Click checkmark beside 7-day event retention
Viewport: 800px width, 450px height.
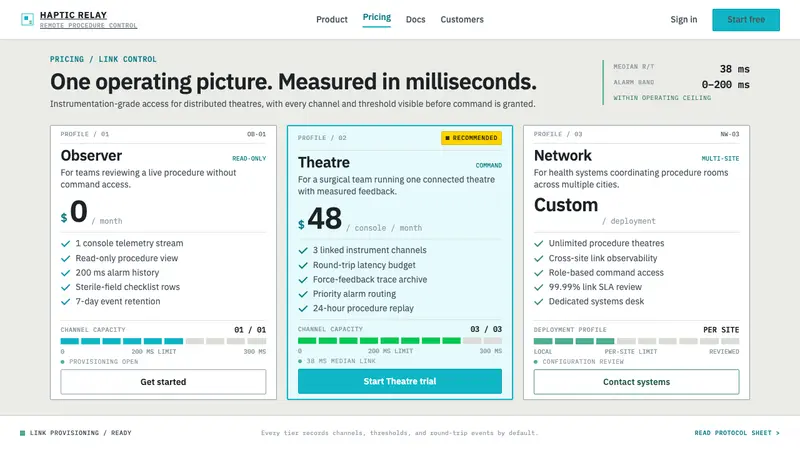(x=65, y=302)
